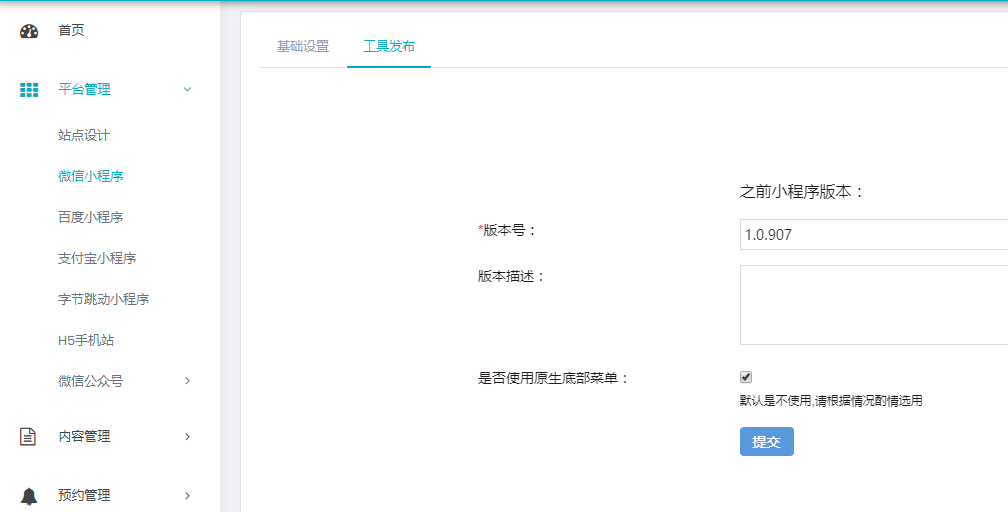Click the 版本号 input field with 1.0.907
The height and width of the screenshot is (512, 1008).
[872, 235]
